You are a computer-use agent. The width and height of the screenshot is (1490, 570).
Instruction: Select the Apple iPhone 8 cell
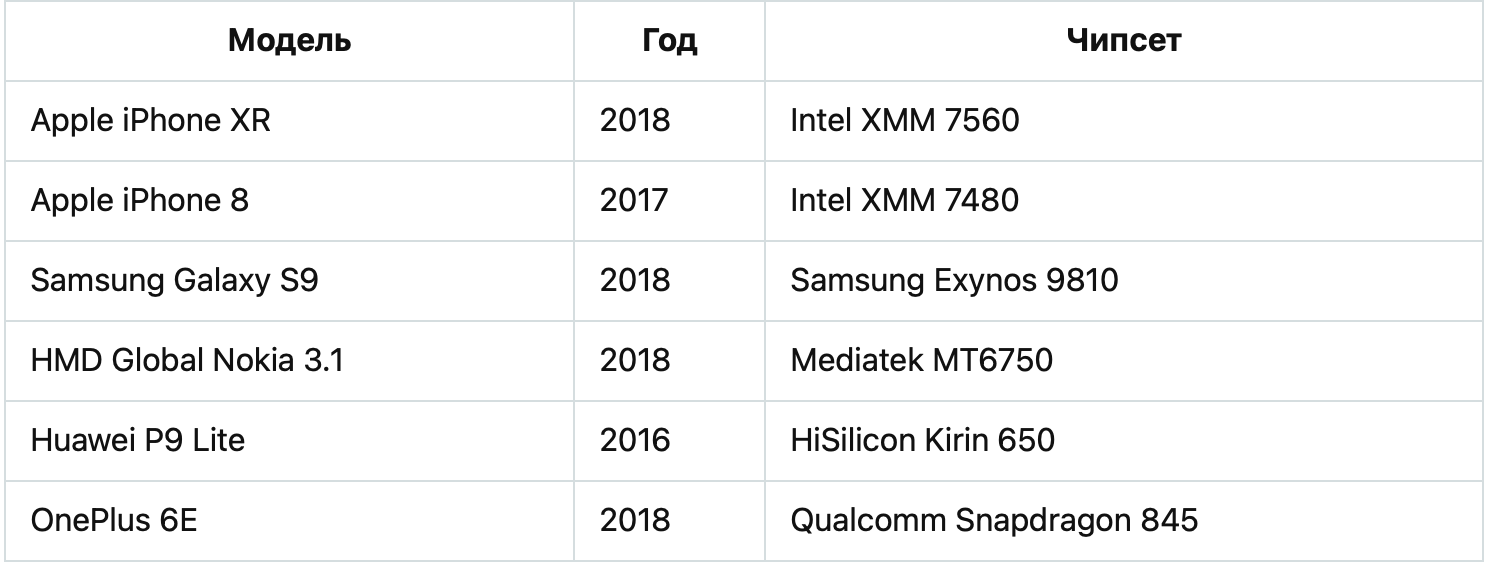(289, 201)
